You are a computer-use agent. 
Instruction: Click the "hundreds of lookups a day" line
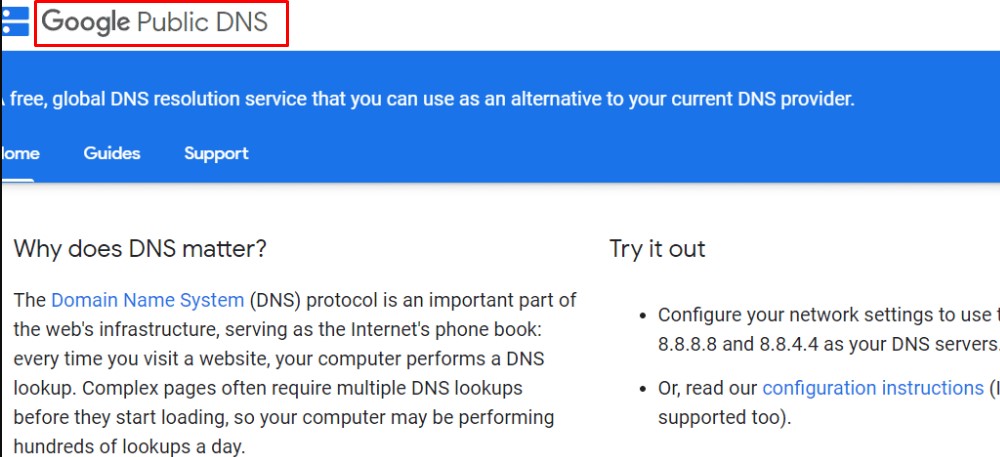(129, 446)
